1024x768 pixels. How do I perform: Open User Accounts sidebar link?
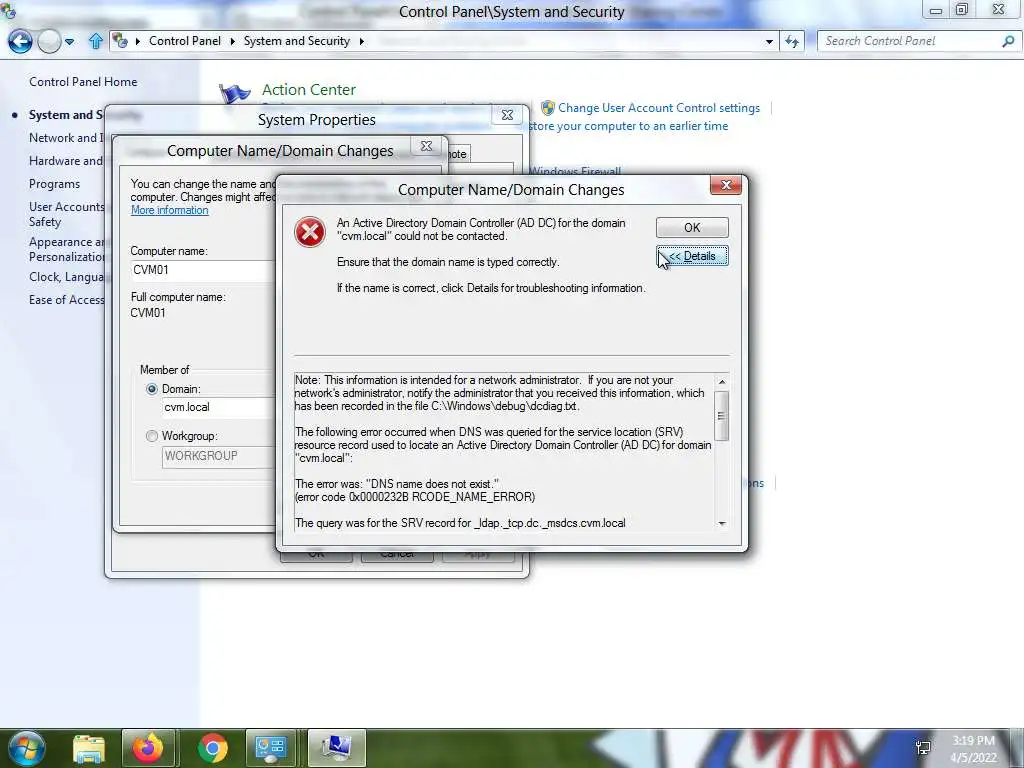[66, 214]
